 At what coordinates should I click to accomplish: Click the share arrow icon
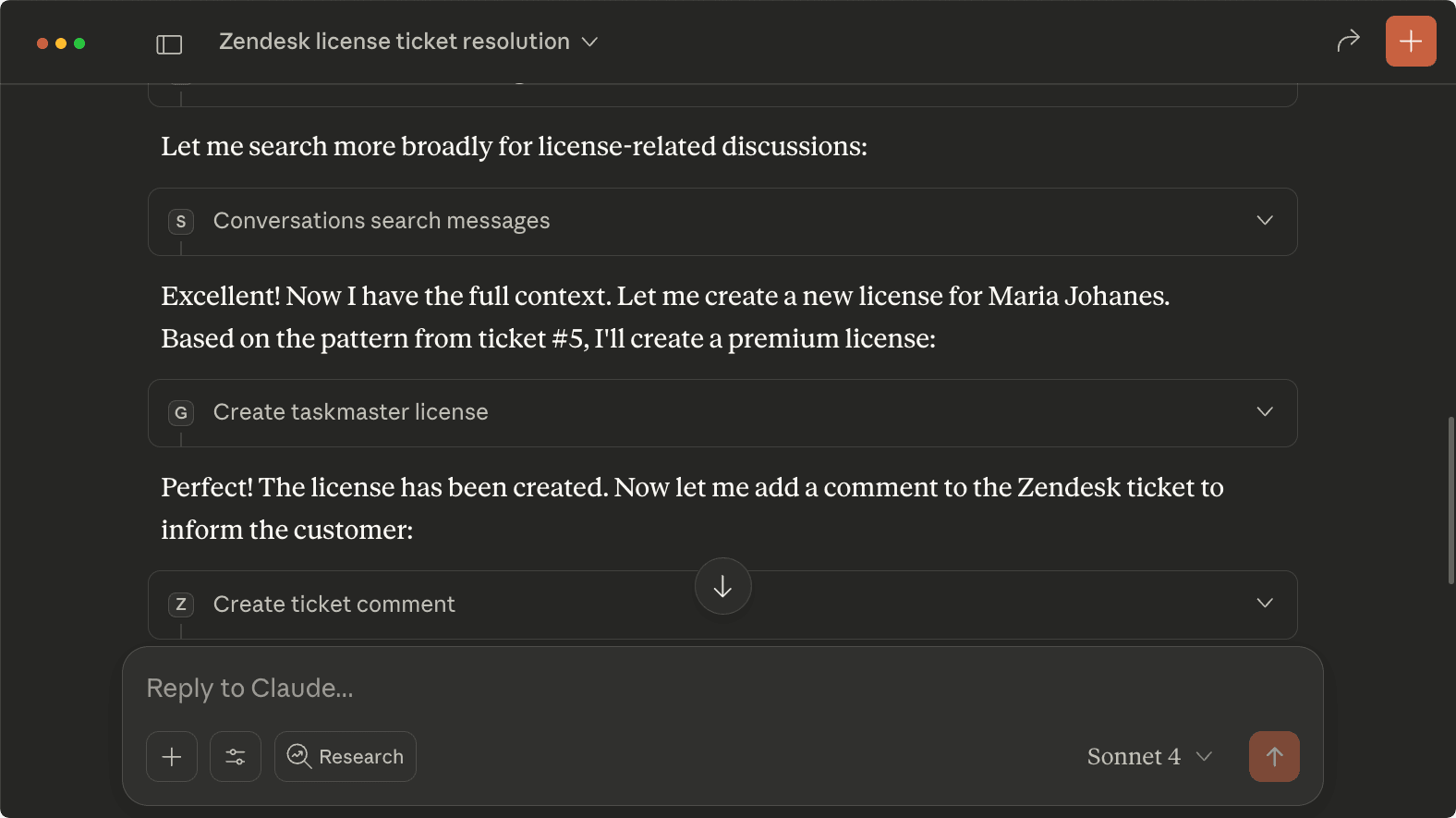[x=1348, y=41]
